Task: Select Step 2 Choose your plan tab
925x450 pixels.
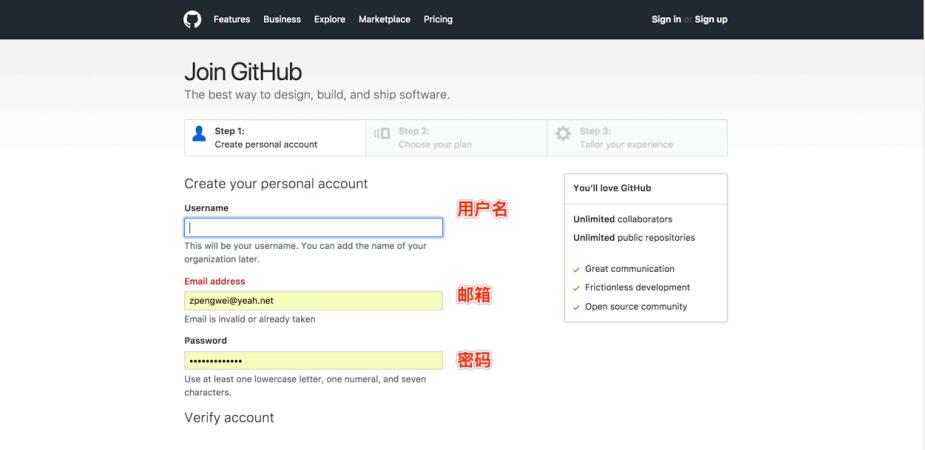Action: 457,138
